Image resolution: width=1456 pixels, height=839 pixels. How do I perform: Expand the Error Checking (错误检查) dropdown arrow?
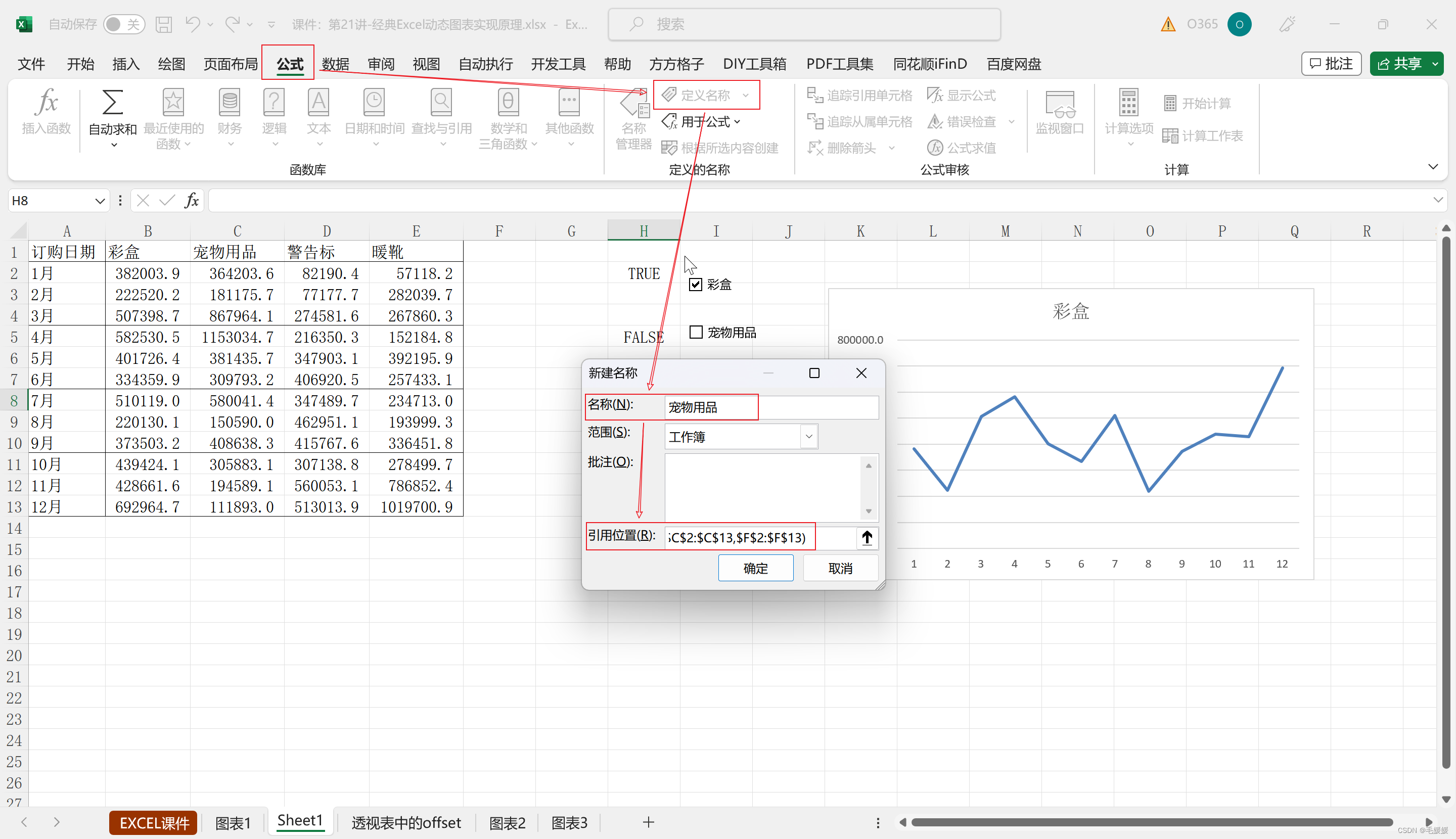[1011, 122]
